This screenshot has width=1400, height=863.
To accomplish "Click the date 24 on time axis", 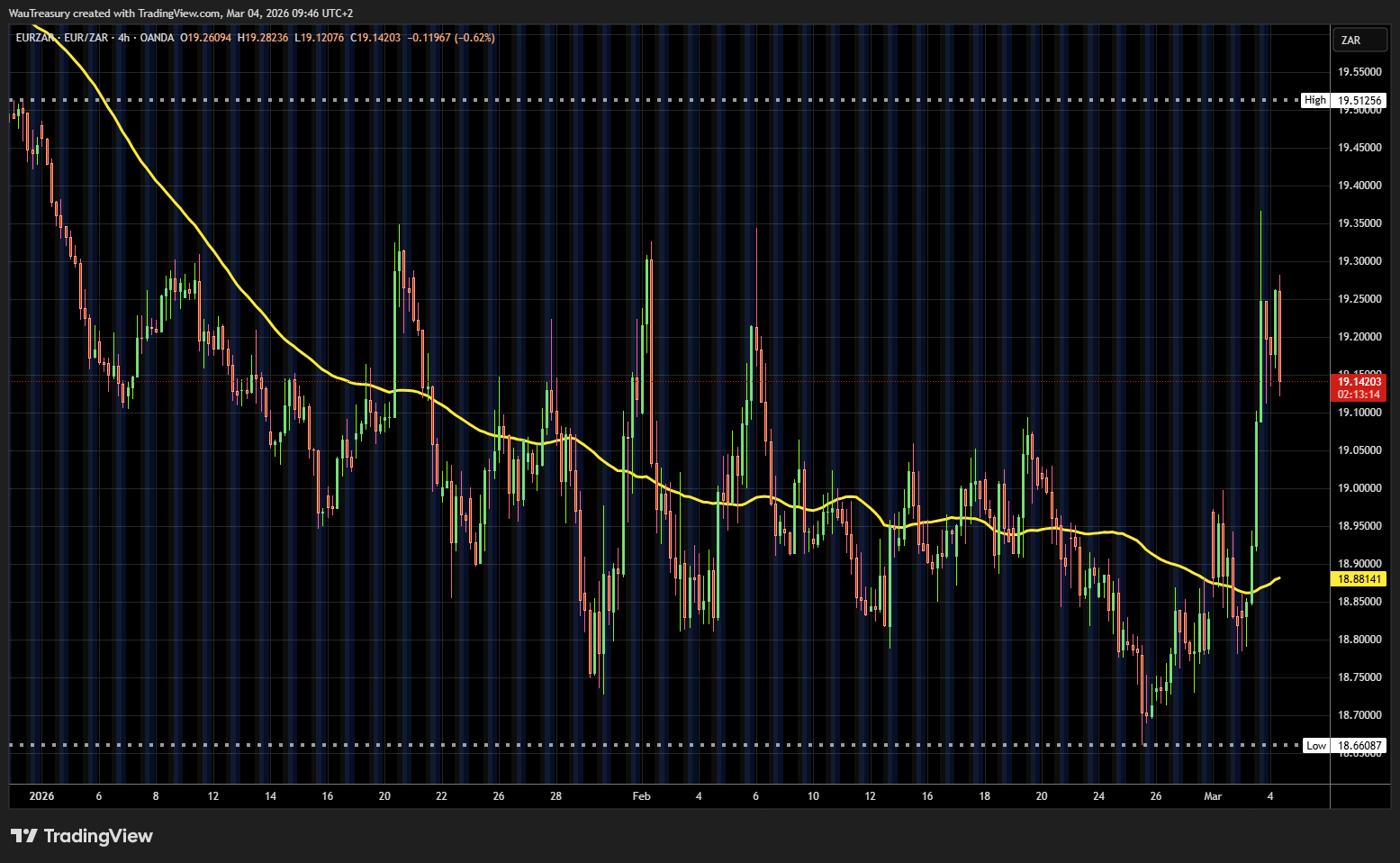I will coord(1098,796).
